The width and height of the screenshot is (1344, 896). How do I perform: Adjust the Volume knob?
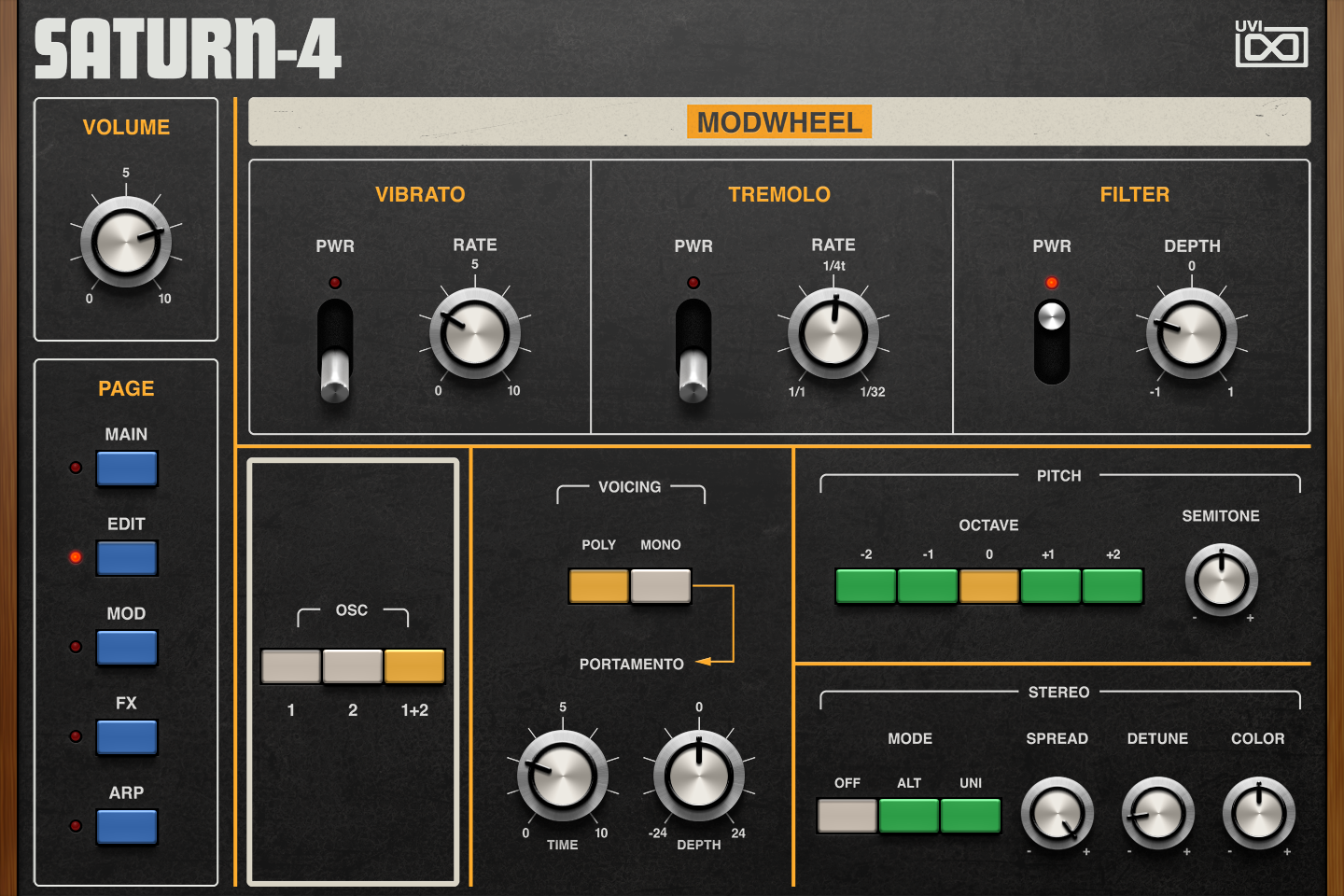(126, 242)
